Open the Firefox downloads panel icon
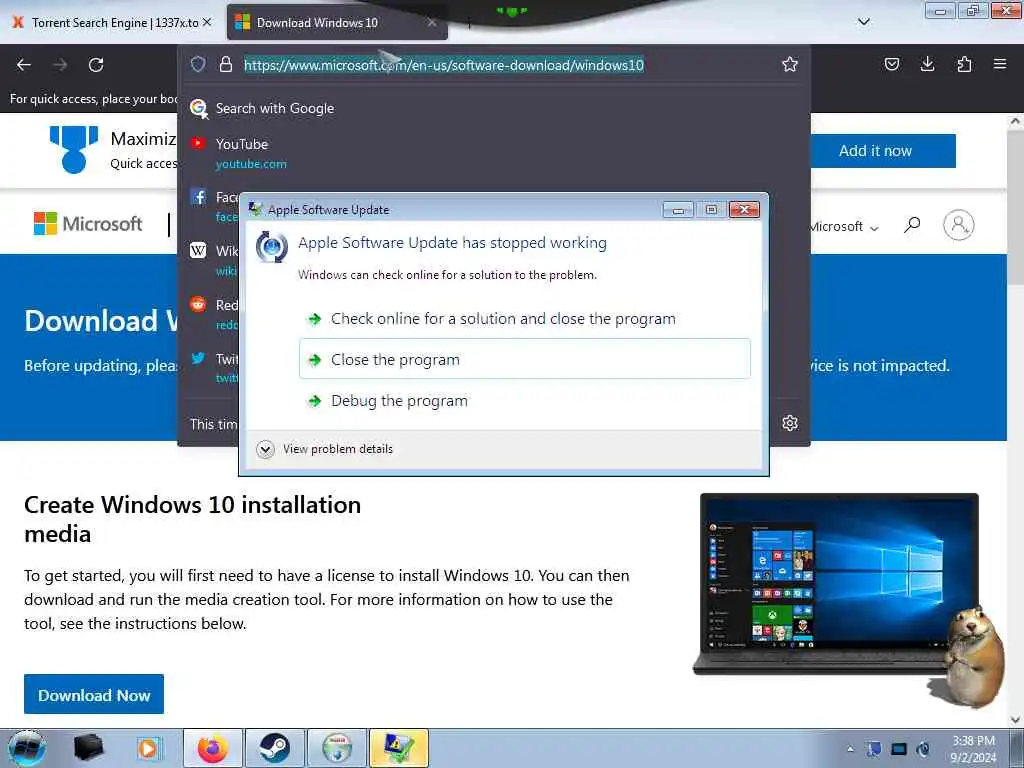 point(927,64)
